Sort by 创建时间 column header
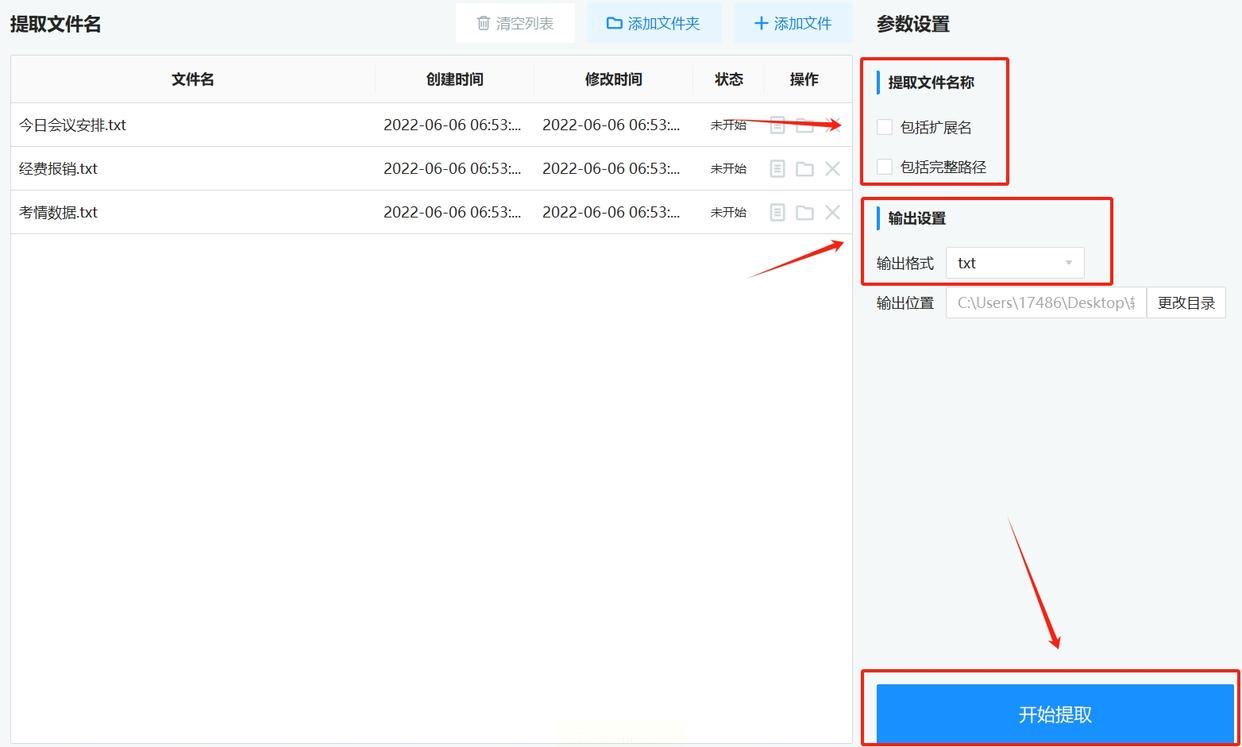This screenshot has width=1242, height=747. point(455,79)
